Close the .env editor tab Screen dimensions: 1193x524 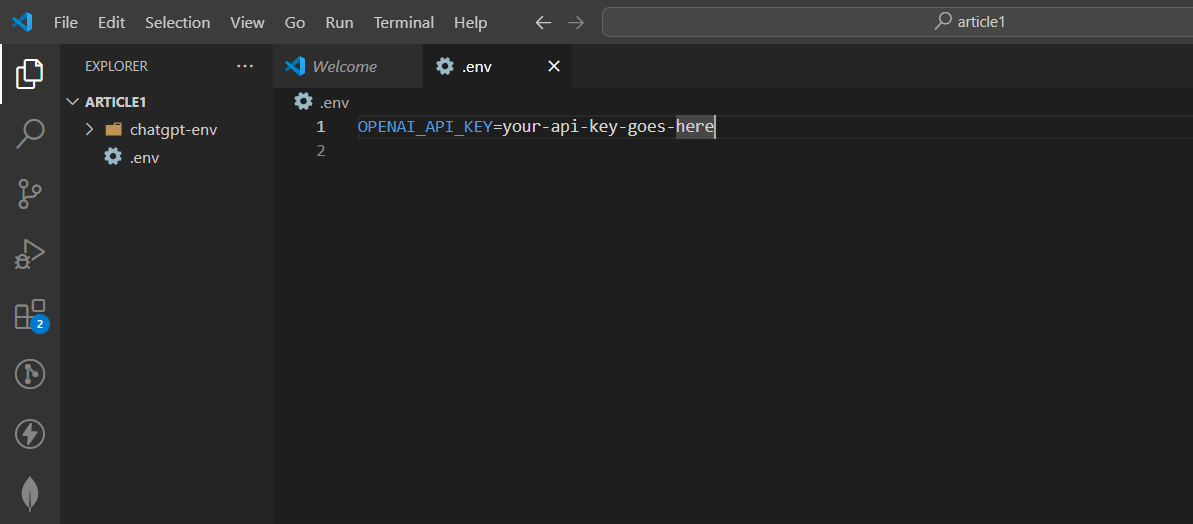click(554, 66)
